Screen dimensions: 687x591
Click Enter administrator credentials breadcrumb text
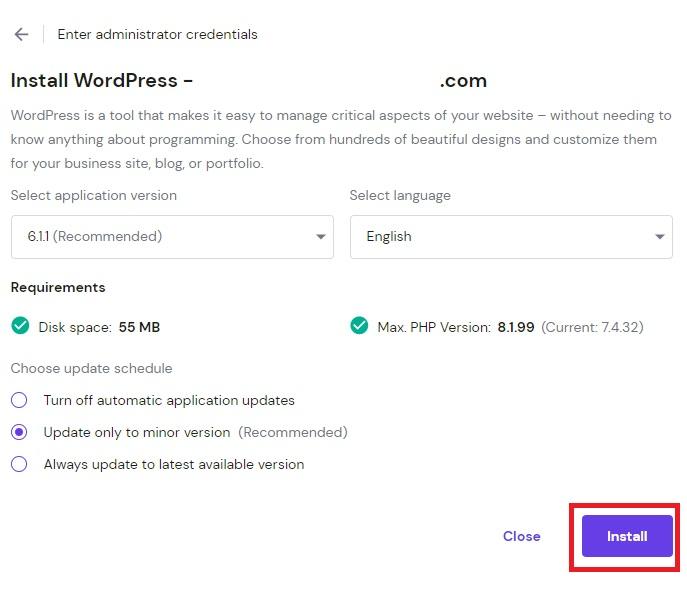157,34
